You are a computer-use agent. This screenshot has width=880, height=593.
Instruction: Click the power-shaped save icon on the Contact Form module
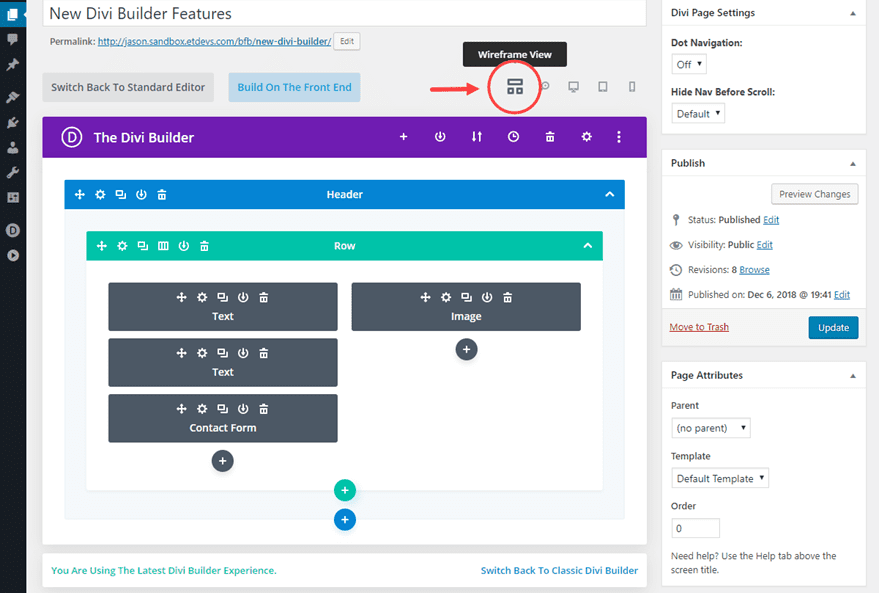click(243, 409)
